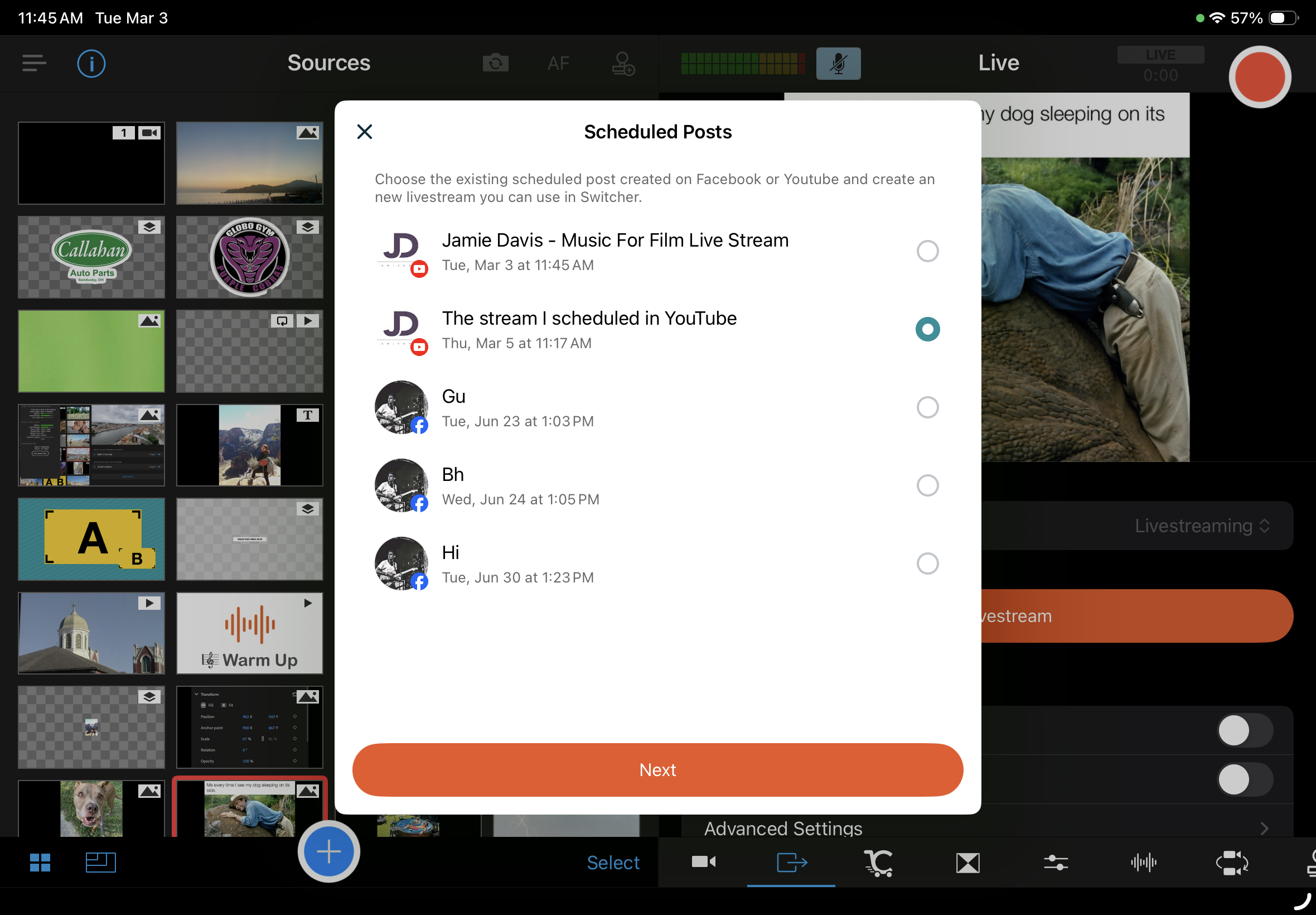Viewport: 1316px width, 915px height.
Task: Open the hamburger menu icon
Action: tap(34, 63)
